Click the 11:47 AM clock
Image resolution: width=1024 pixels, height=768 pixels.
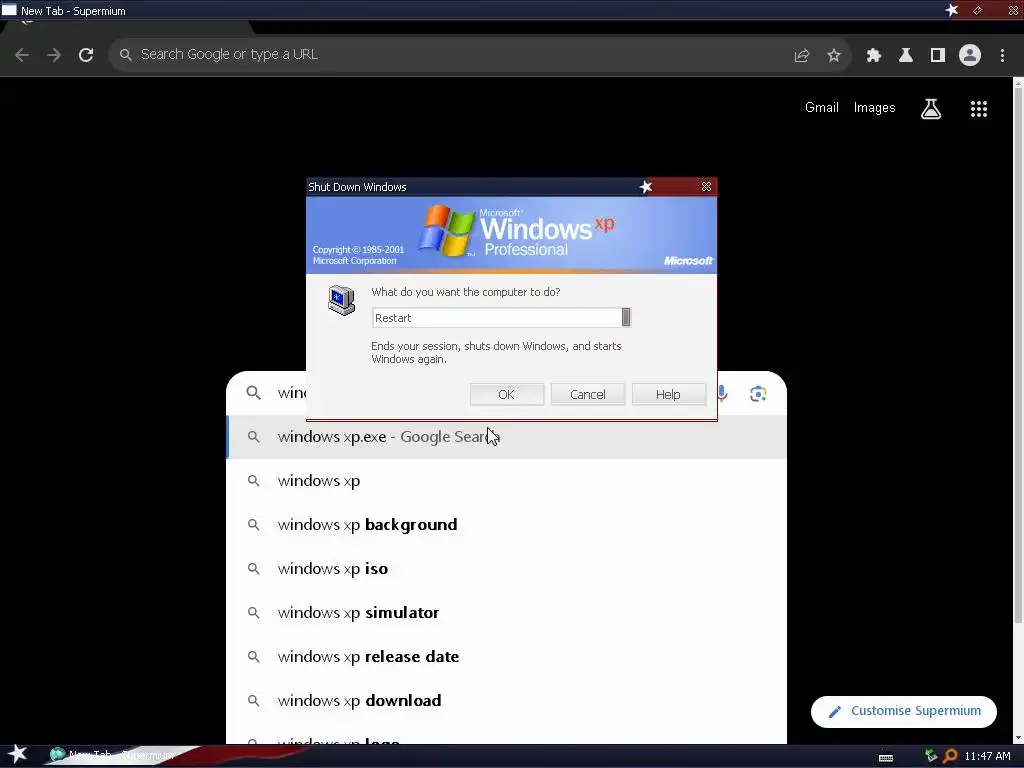[x=987, y=756]
